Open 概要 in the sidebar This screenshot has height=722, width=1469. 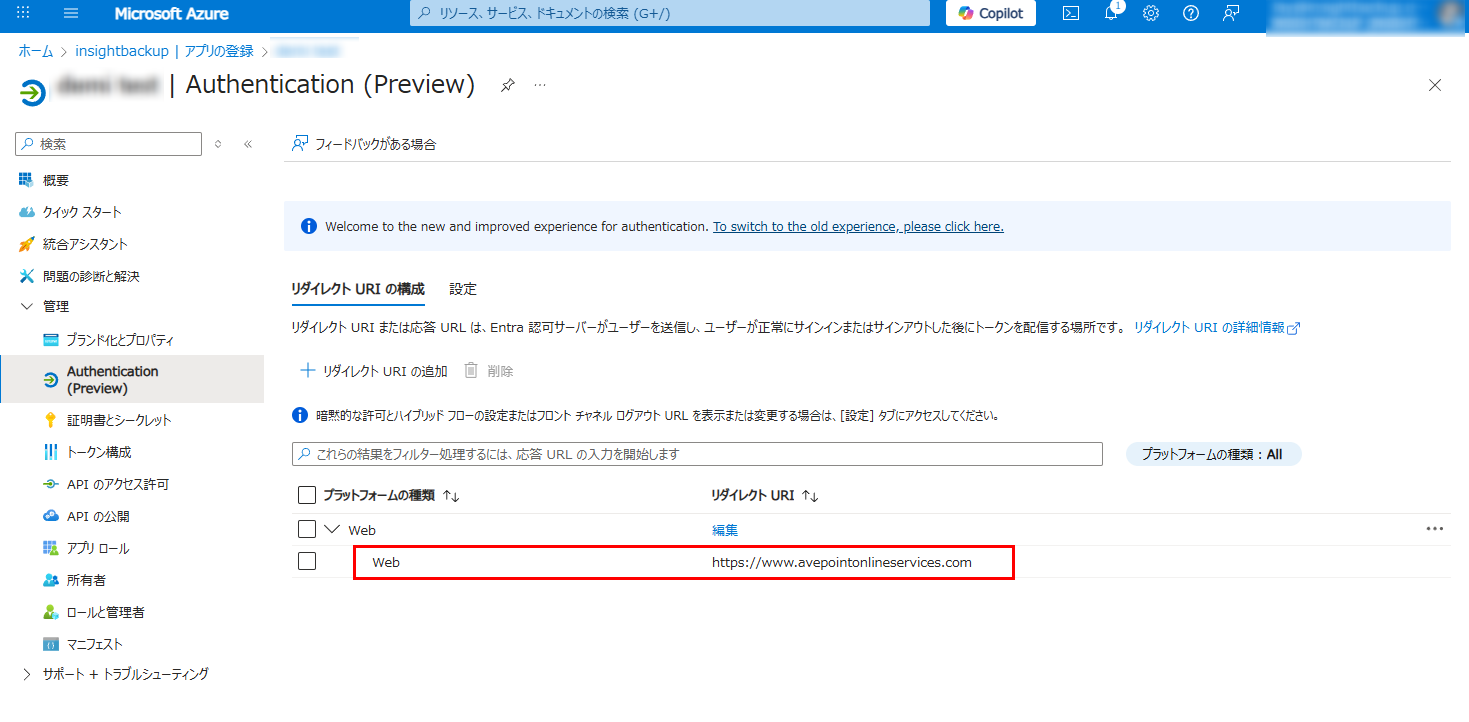point(56,180)
